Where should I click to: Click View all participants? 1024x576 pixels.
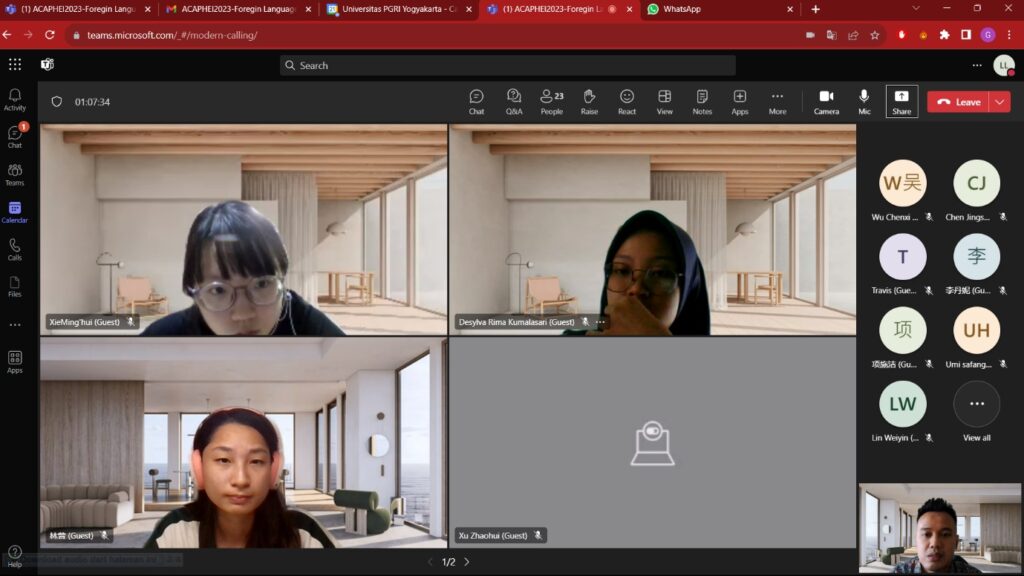977,410
